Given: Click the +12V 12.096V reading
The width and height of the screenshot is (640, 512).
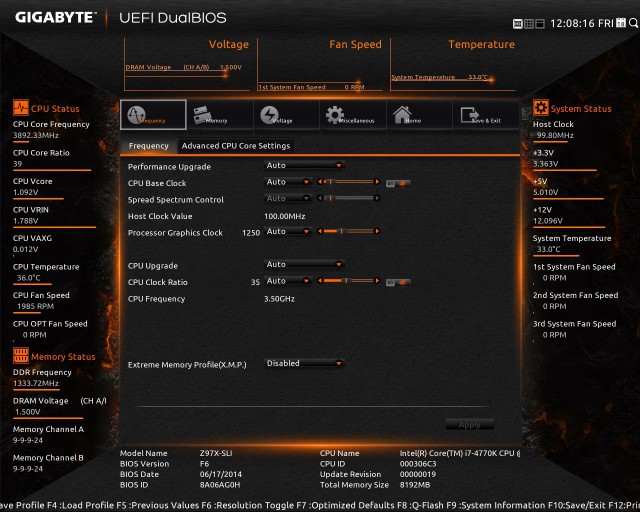Looking at the screenshot, I should (x=548, y=221).
